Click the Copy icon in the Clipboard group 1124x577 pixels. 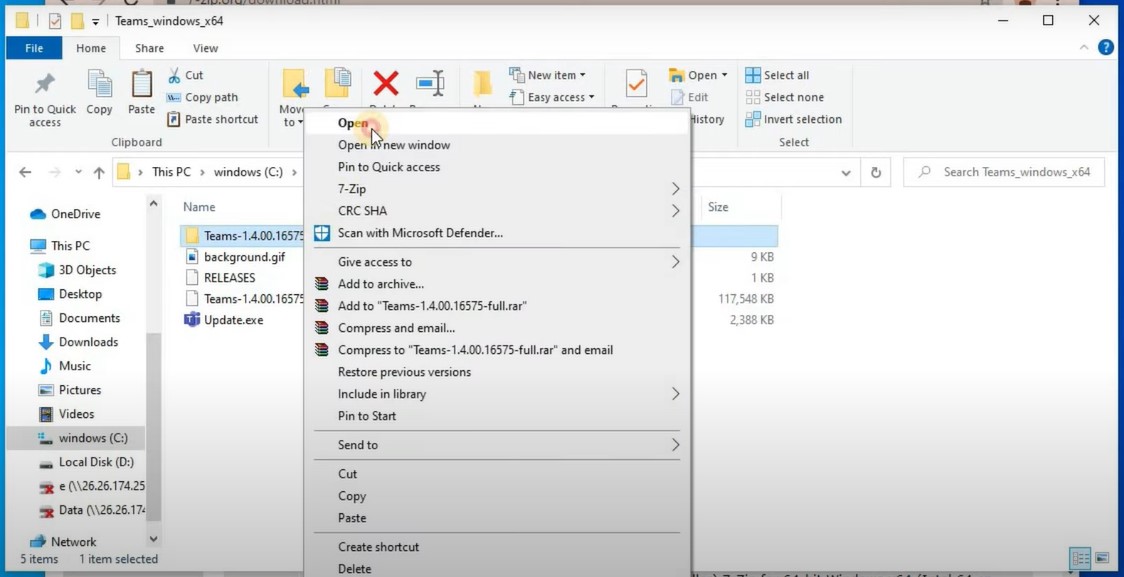[x=98, y=85]
